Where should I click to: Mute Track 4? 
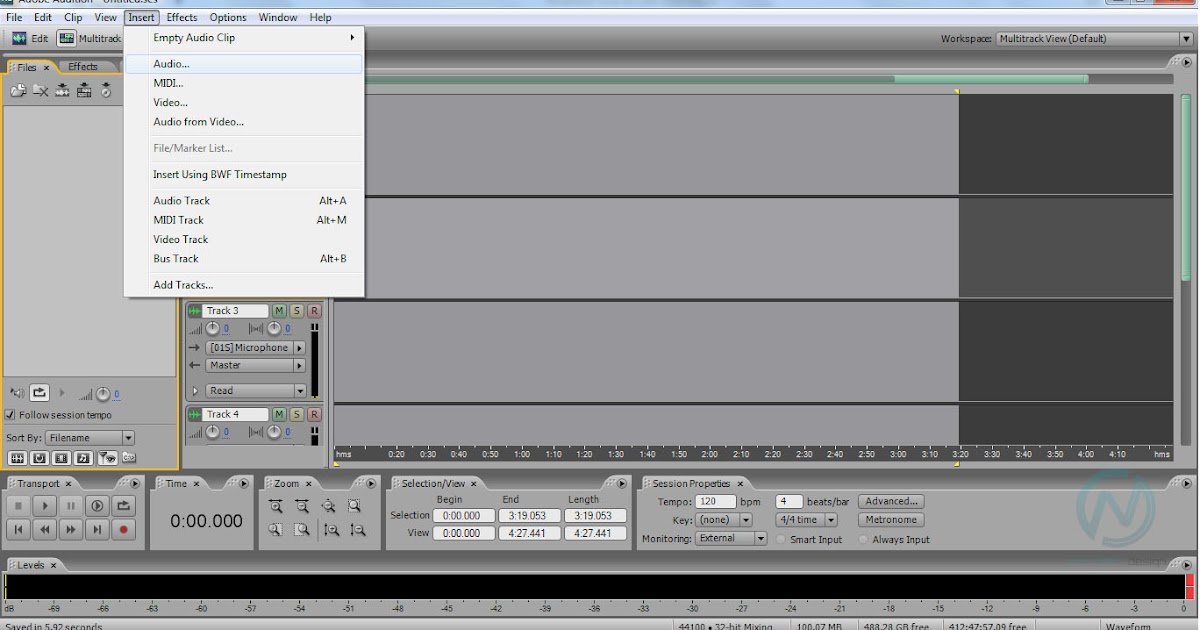point(279,414)
